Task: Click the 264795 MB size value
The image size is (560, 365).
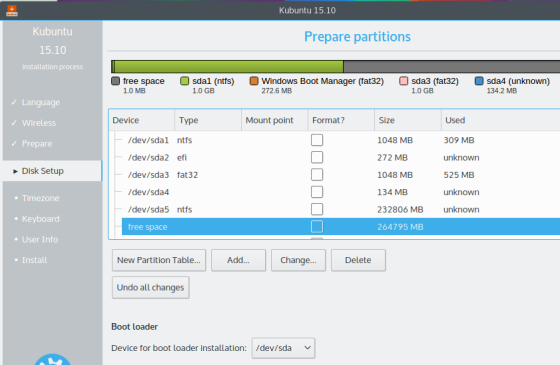Action: point(400,227)
